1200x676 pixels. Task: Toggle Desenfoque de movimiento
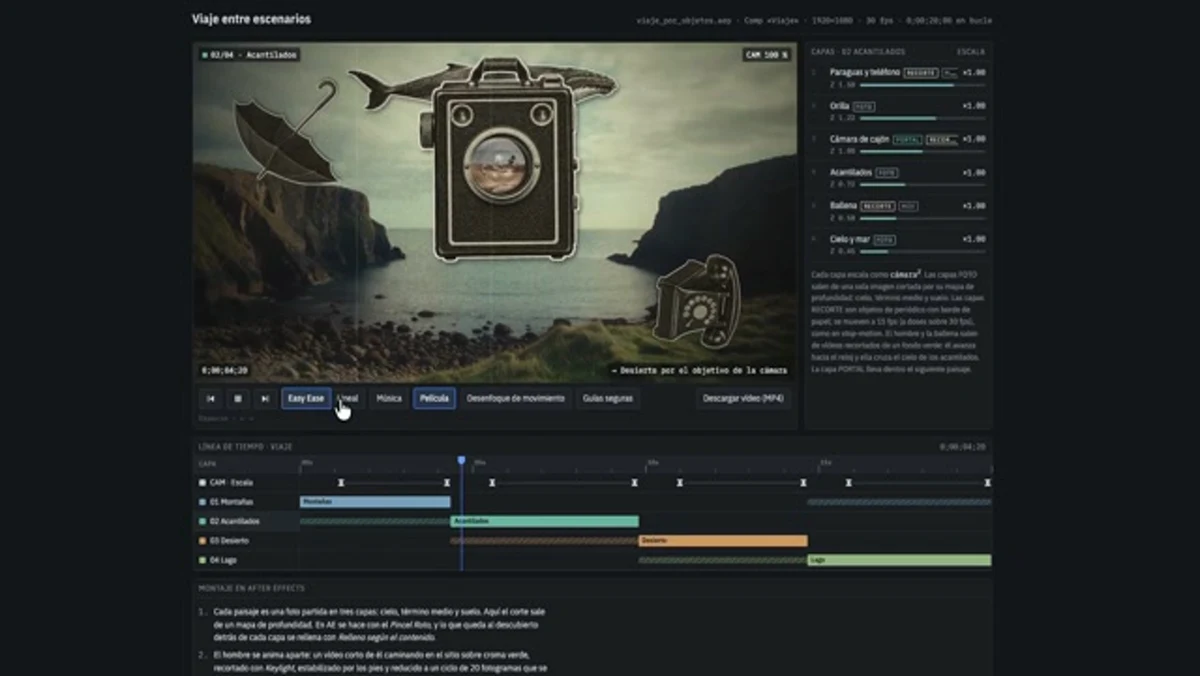click(x=516, y=398)
